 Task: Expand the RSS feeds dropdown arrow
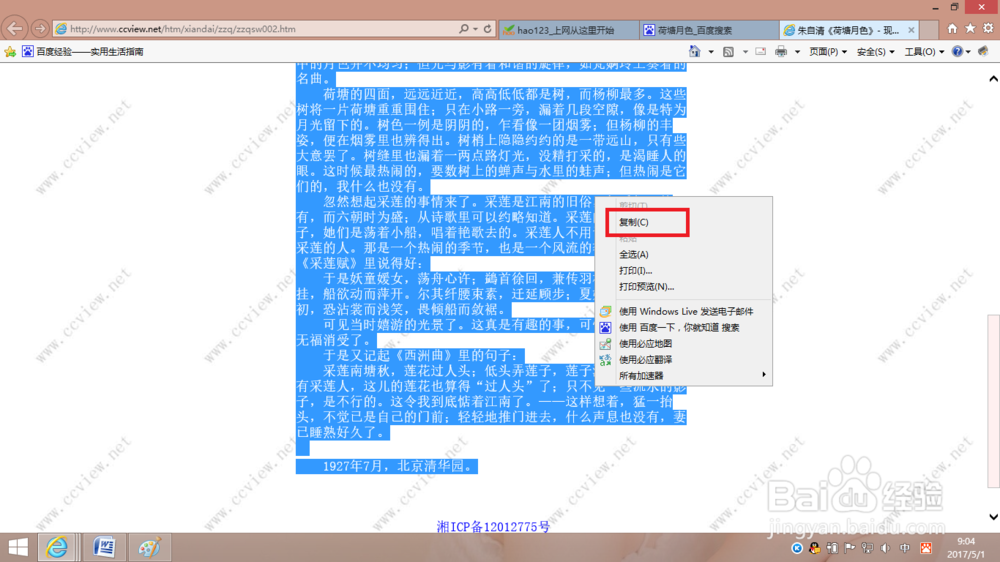745,52
